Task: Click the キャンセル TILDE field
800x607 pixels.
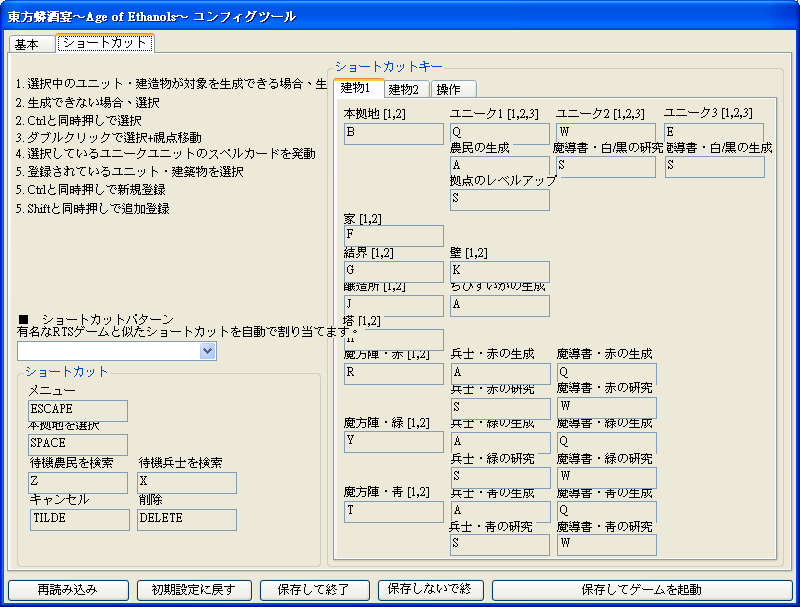Action: click(x=80, y=519)
